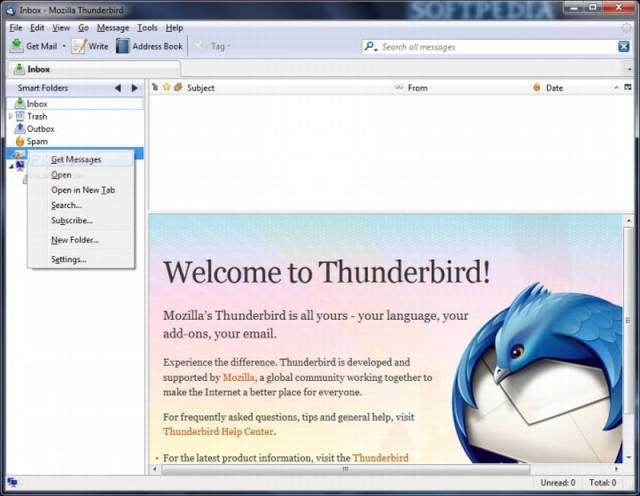Click the Get Mail icon in toolbar

[17, 46]
